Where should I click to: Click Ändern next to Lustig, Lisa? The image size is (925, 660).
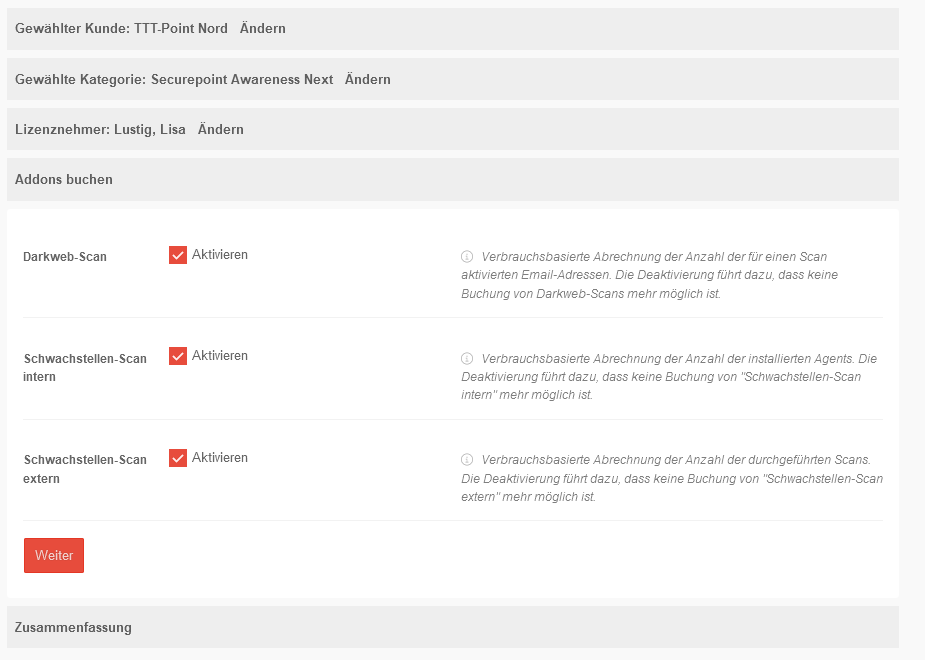tap(221, 129)
